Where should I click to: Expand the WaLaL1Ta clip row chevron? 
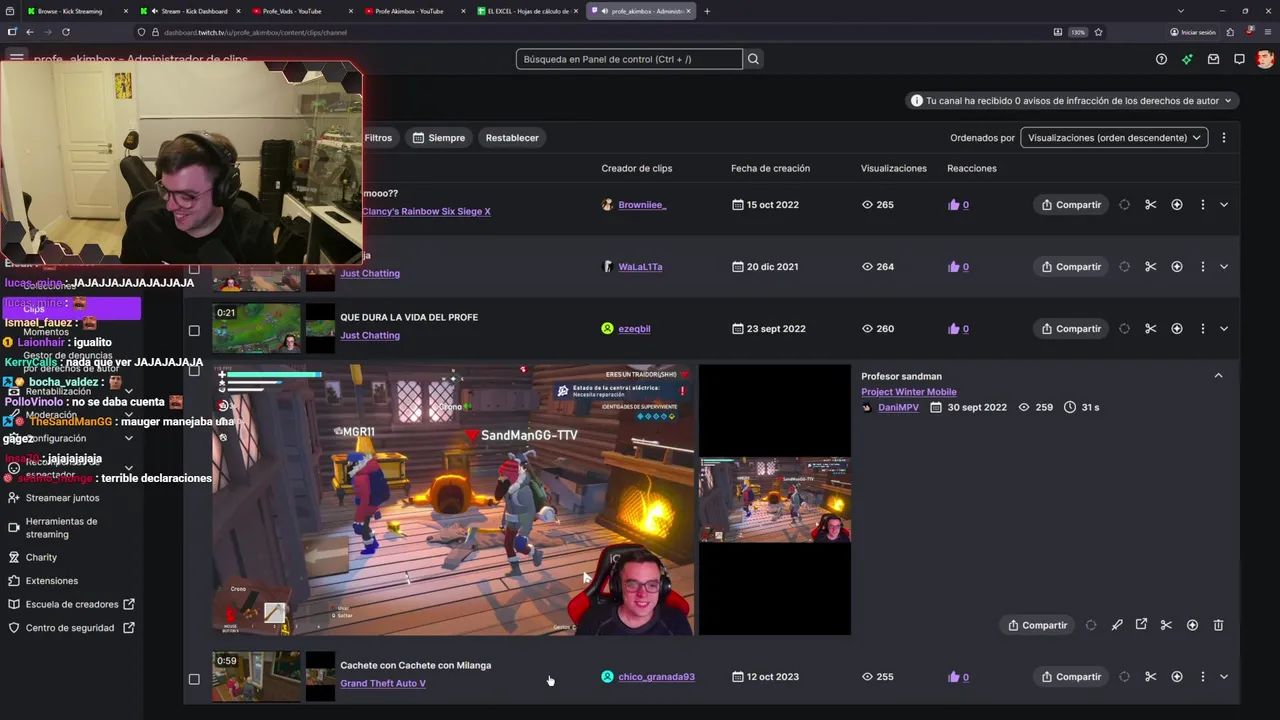coord(1223,267)
